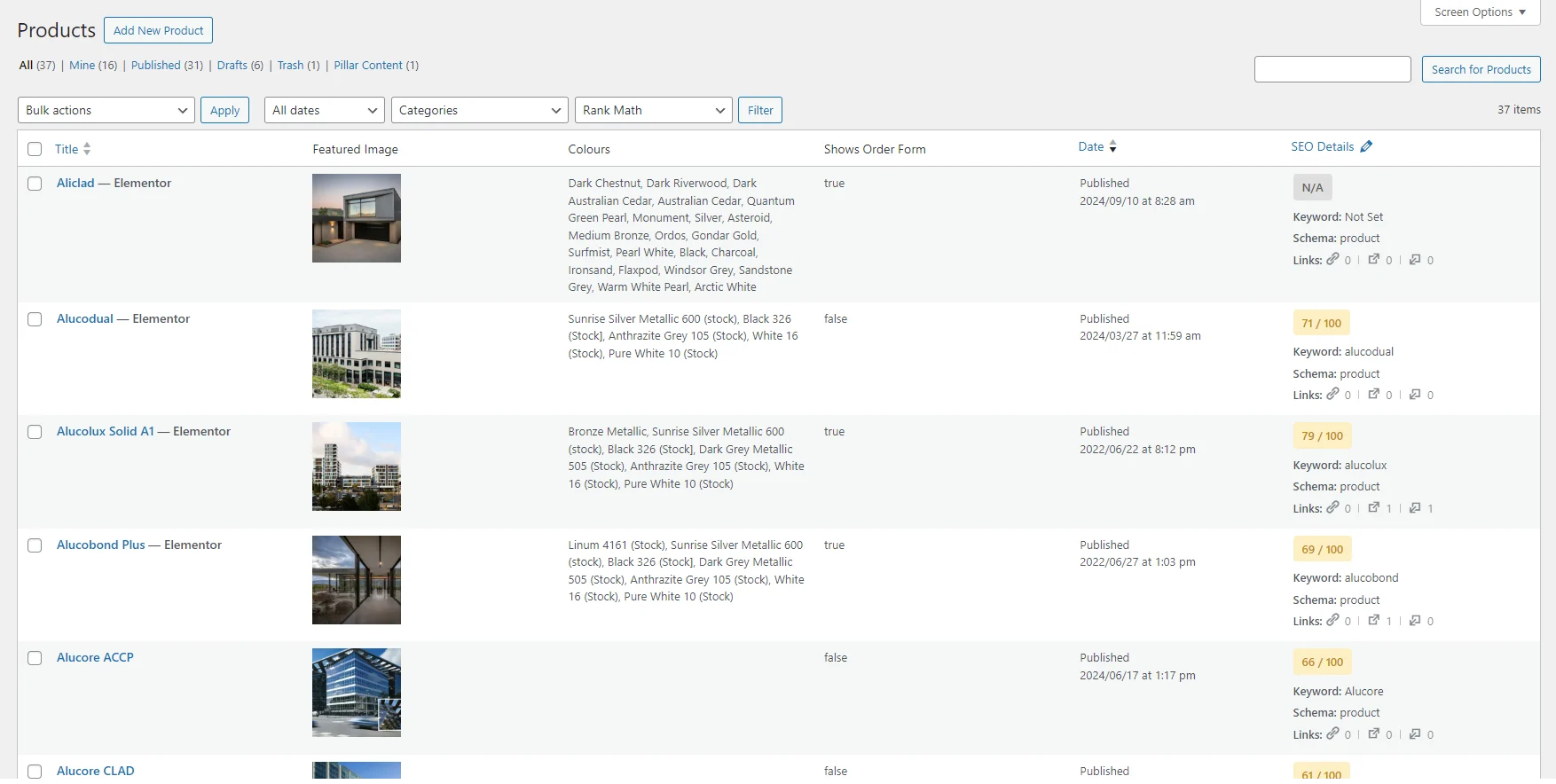Click the external links icon in Alucolux Solid A1 row
The height and width of the screenshot is (784, 1556).
(1373, 507)
